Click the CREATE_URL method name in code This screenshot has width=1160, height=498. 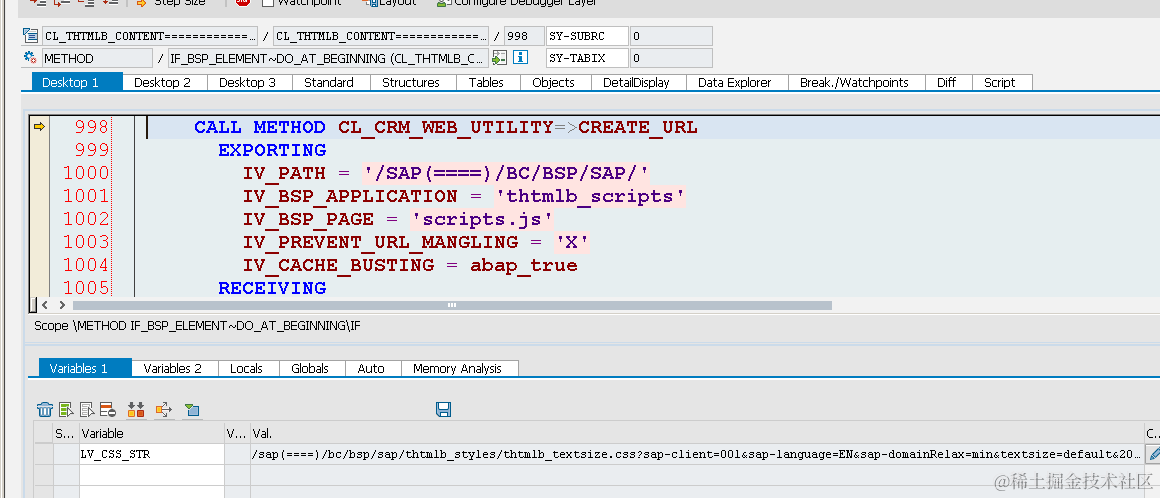(638, 127)
